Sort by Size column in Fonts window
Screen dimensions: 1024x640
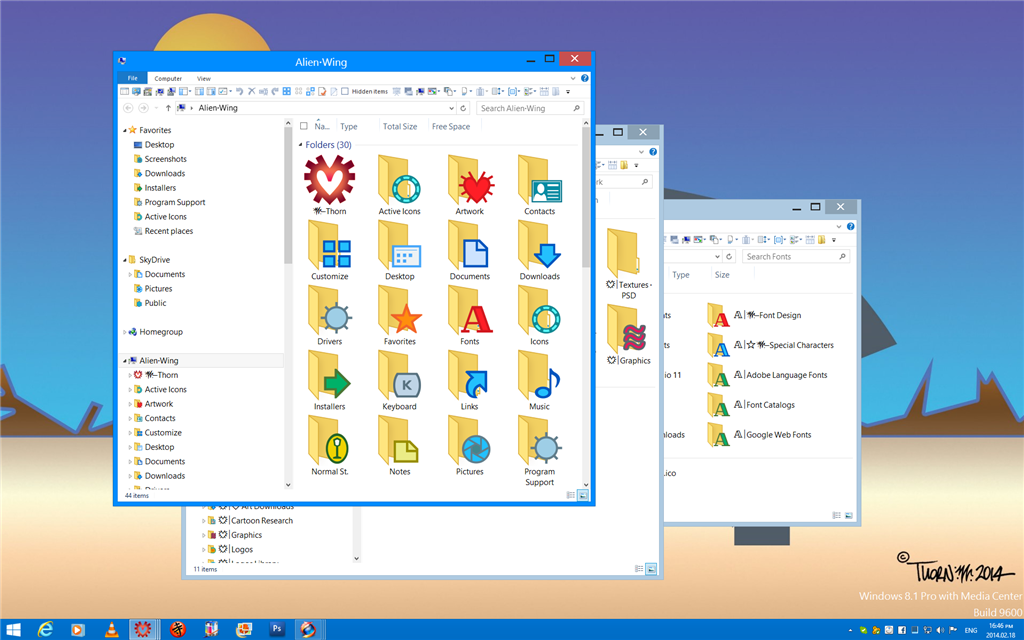[722, 275]
